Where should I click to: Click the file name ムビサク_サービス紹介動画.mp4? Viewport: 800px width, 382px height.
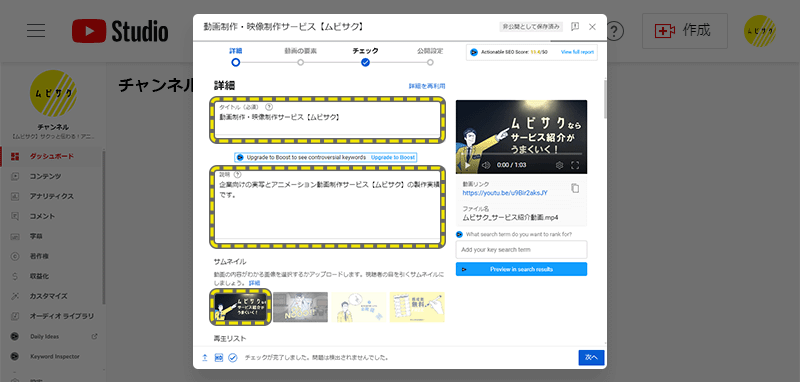(510, 217)
